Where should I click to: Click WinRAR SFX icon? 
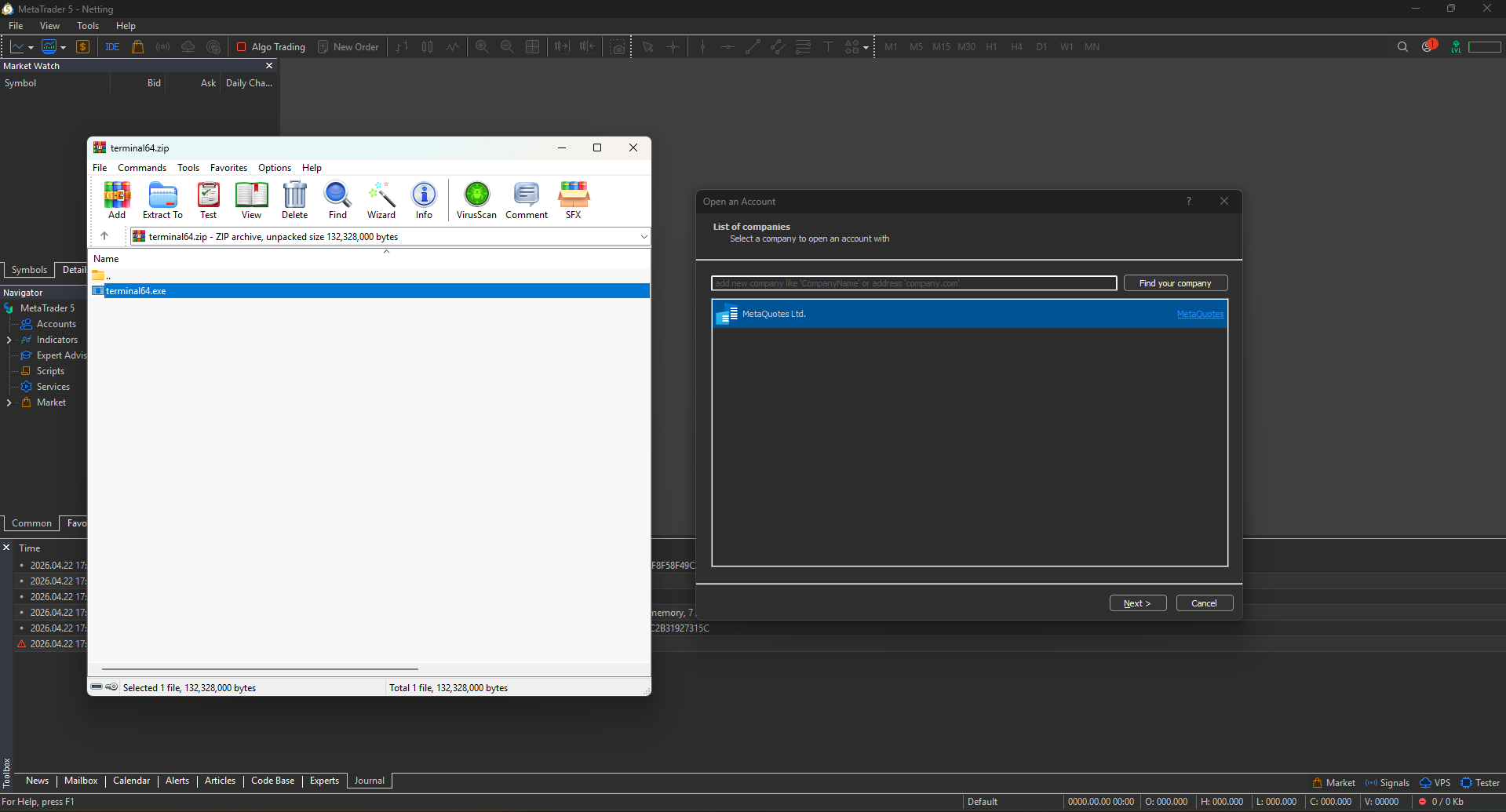click(574, 200)
